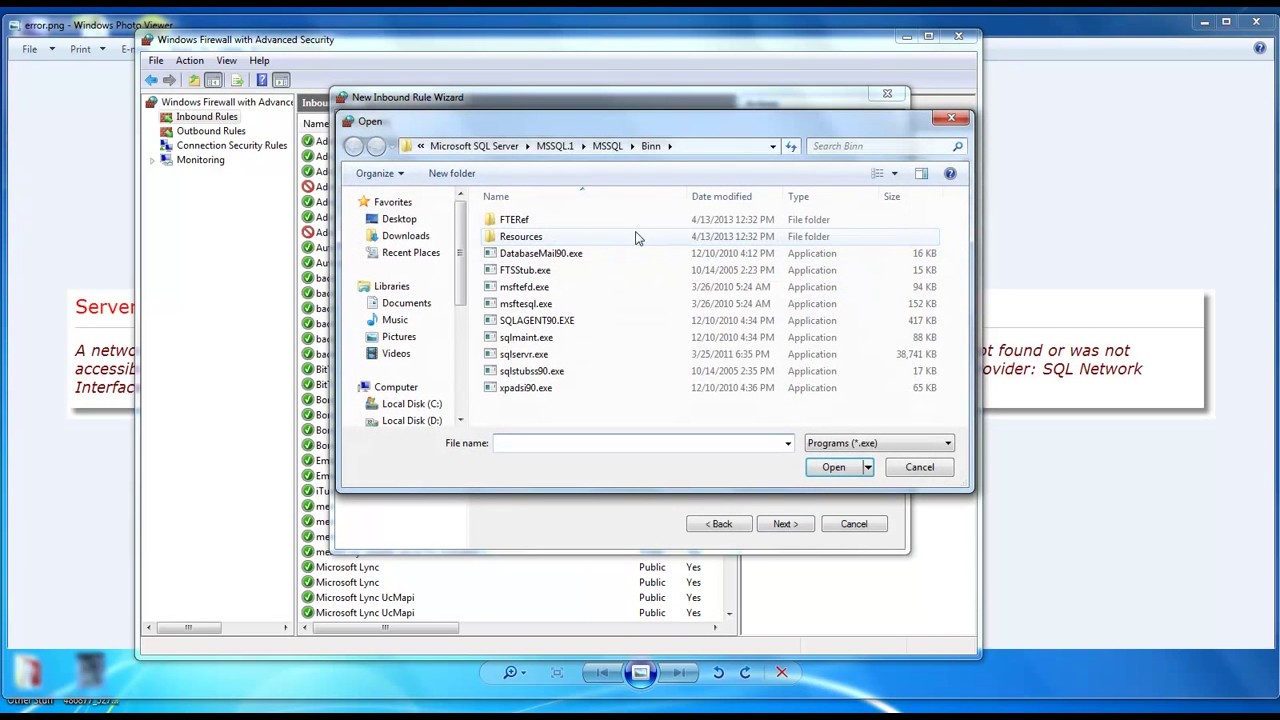Change the view with the views icon
The width and height of the screenshot is (1280, 720).
(877, 174)
